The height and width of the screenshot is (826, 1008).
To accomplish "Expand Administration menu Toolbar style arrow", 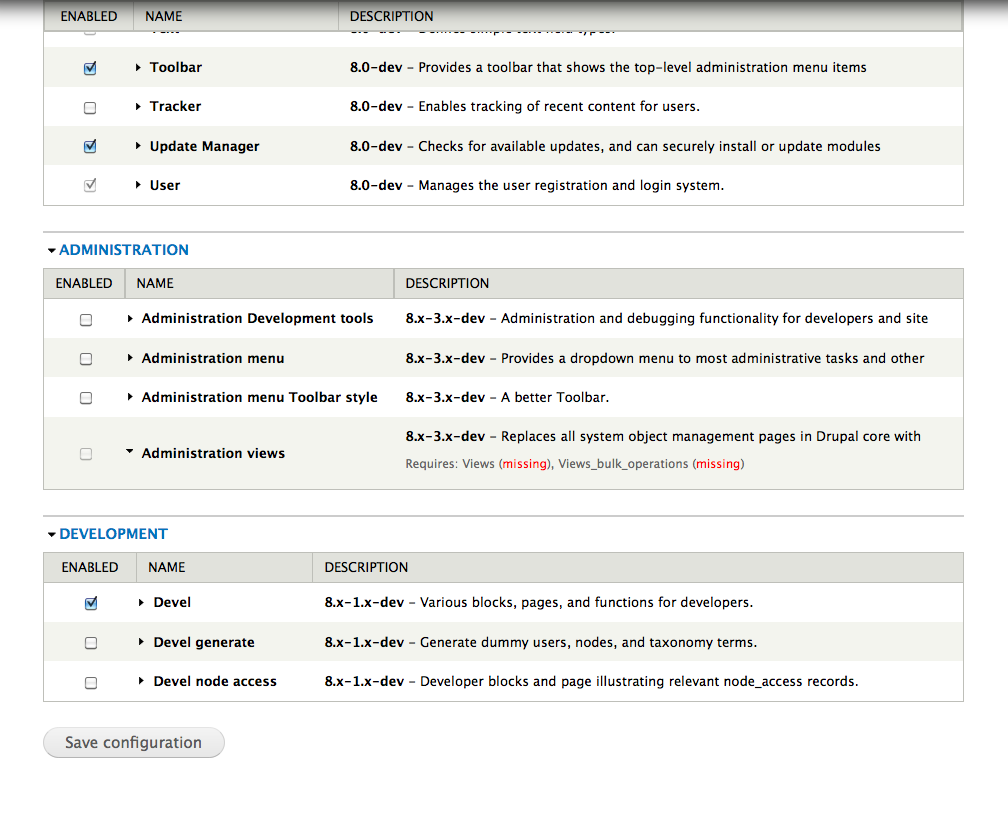I will coord(130,397).
